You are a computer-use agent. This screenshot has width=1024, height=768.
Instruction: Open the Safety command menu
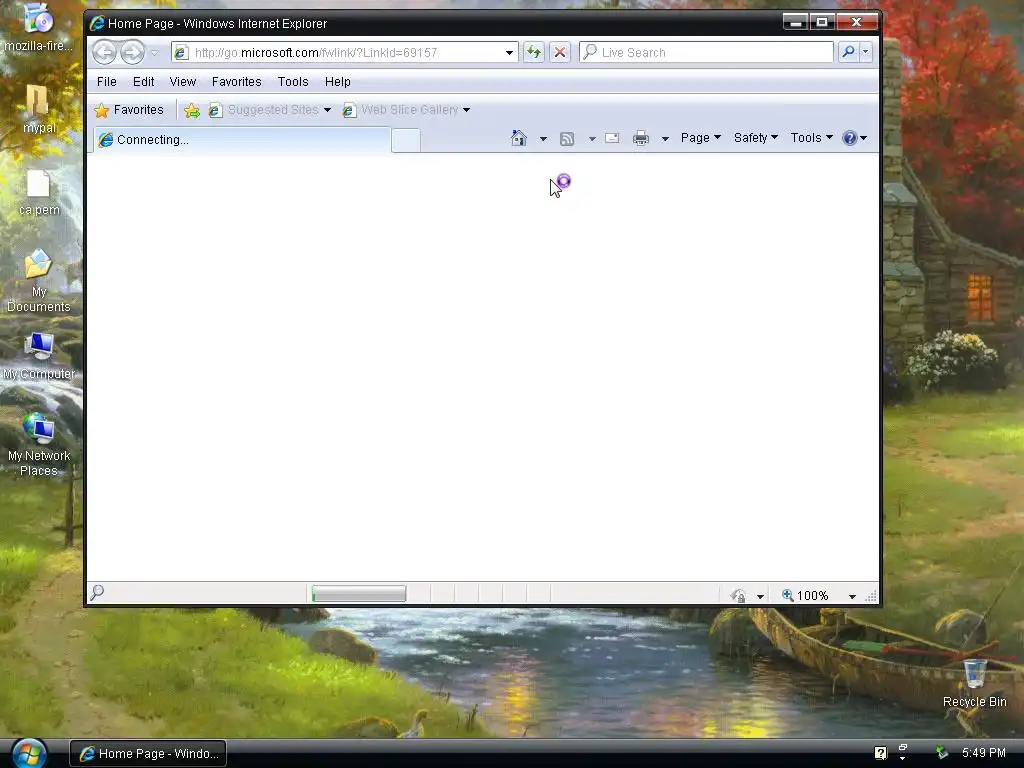click(x=756, y=138)
